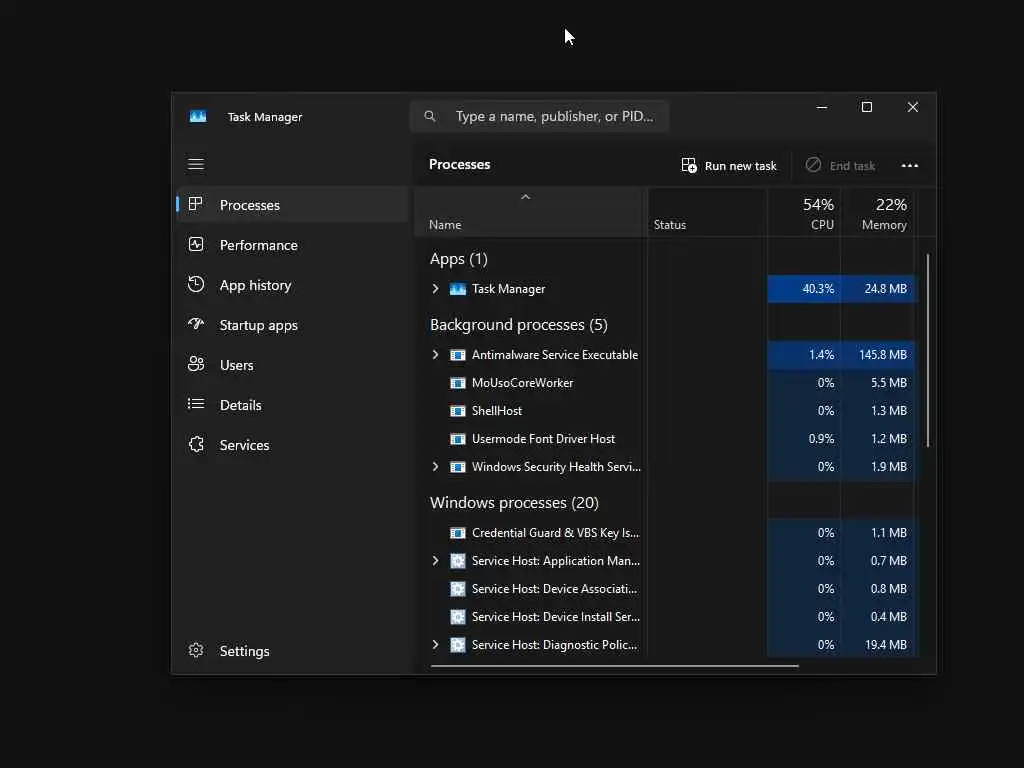Viewport: 1024px width, 768px height.
Task: Click Service Host: Diagnostic Policy gear icon
Action: coord(458,645)
